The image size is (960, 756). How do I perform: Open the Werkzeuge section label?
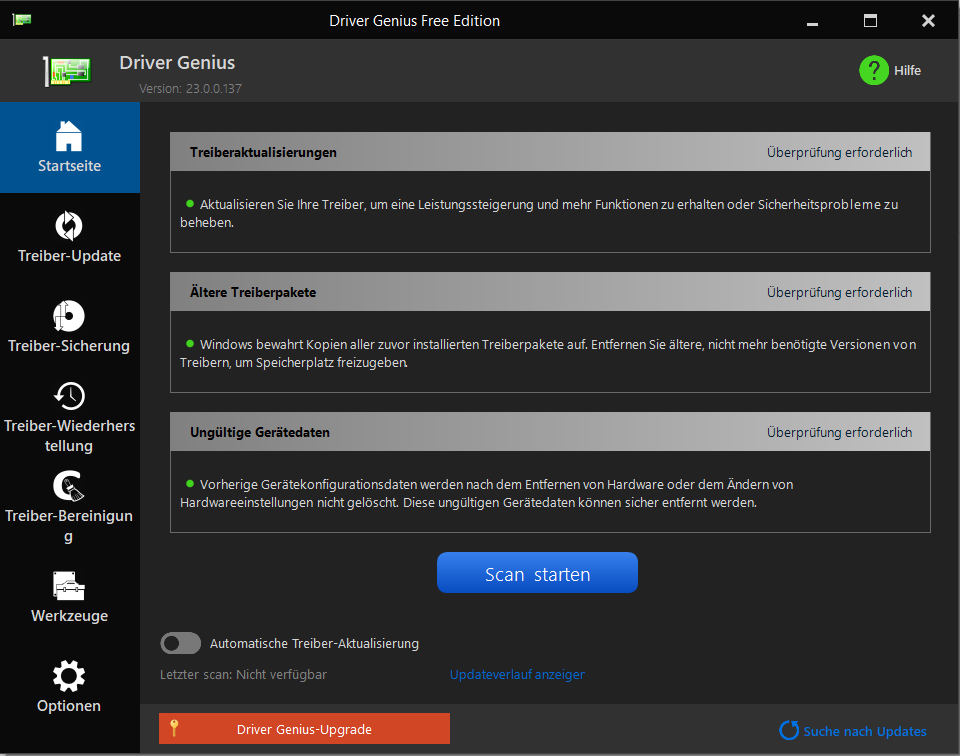coord(69,616)
